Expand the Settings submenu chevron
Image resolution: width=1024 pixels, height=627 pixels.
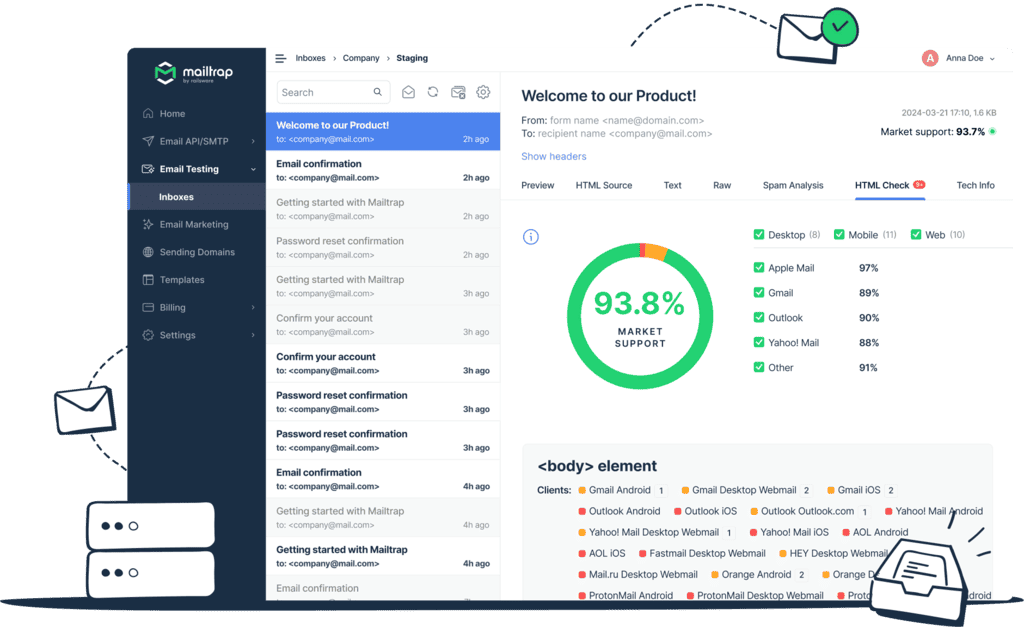pos(253,335)
